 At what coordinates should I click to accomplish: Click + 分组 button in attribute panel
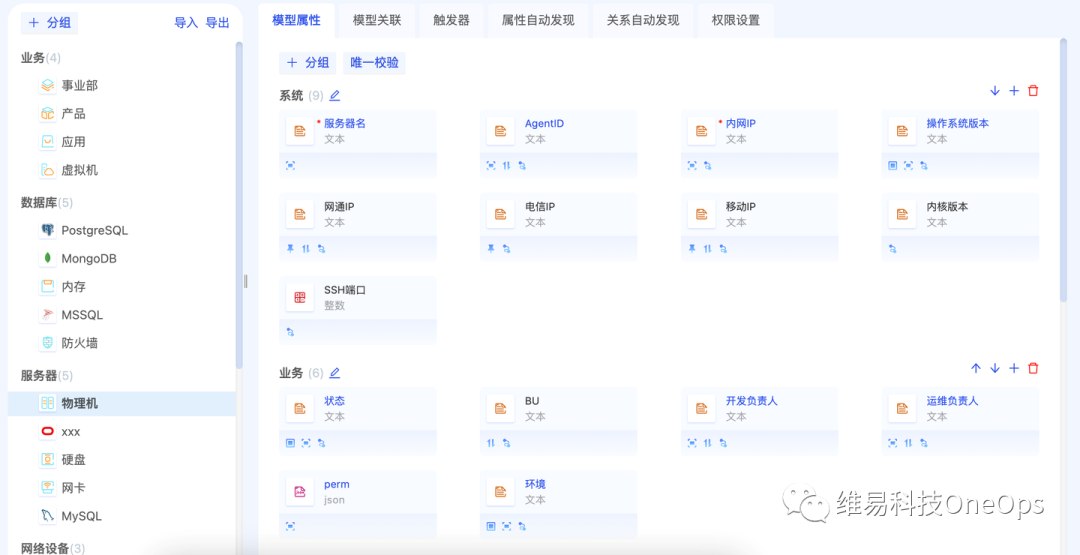(308, 63)
